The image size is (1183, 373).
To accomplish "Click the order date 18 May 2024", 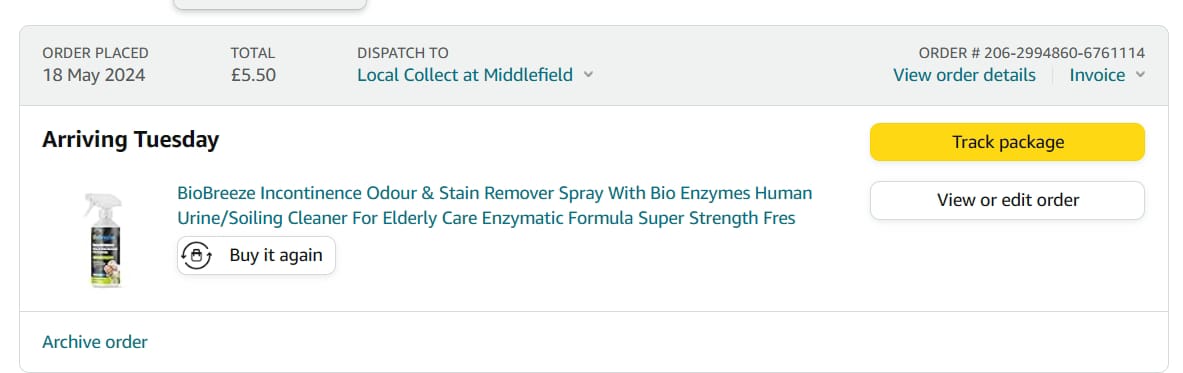I will click(94, 76).
